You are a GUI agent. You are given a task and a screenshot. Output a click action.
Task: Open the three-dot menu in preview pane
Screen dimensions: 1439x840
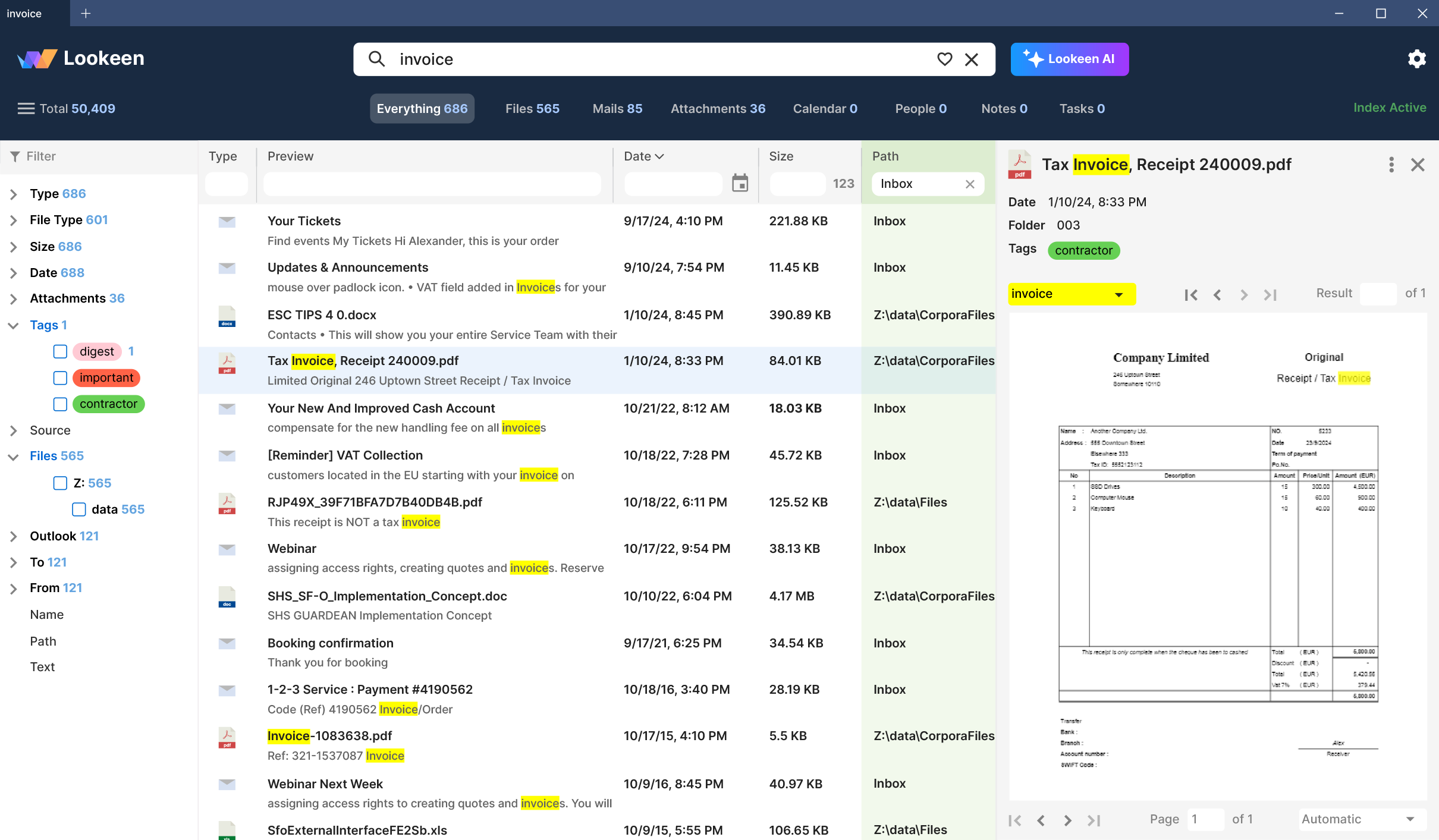click(x=1391, y=165)
